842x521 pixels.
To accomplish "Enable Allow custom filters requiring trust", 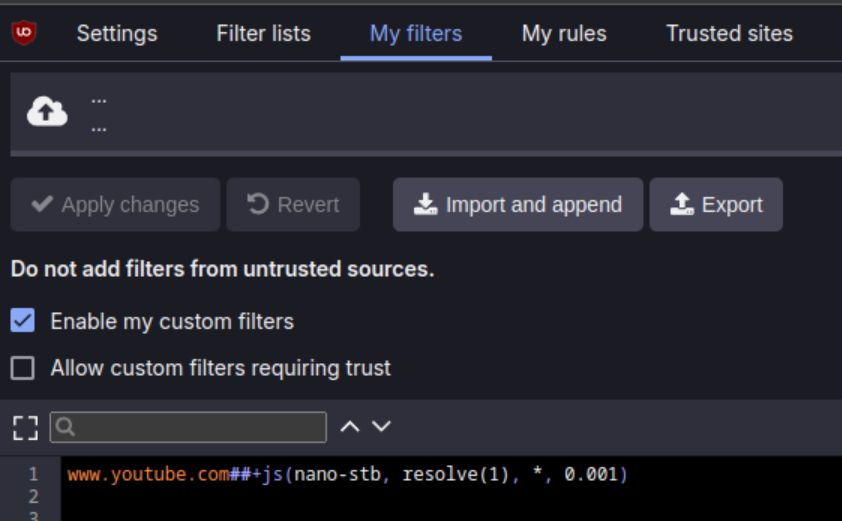I will tap(23, 368).
